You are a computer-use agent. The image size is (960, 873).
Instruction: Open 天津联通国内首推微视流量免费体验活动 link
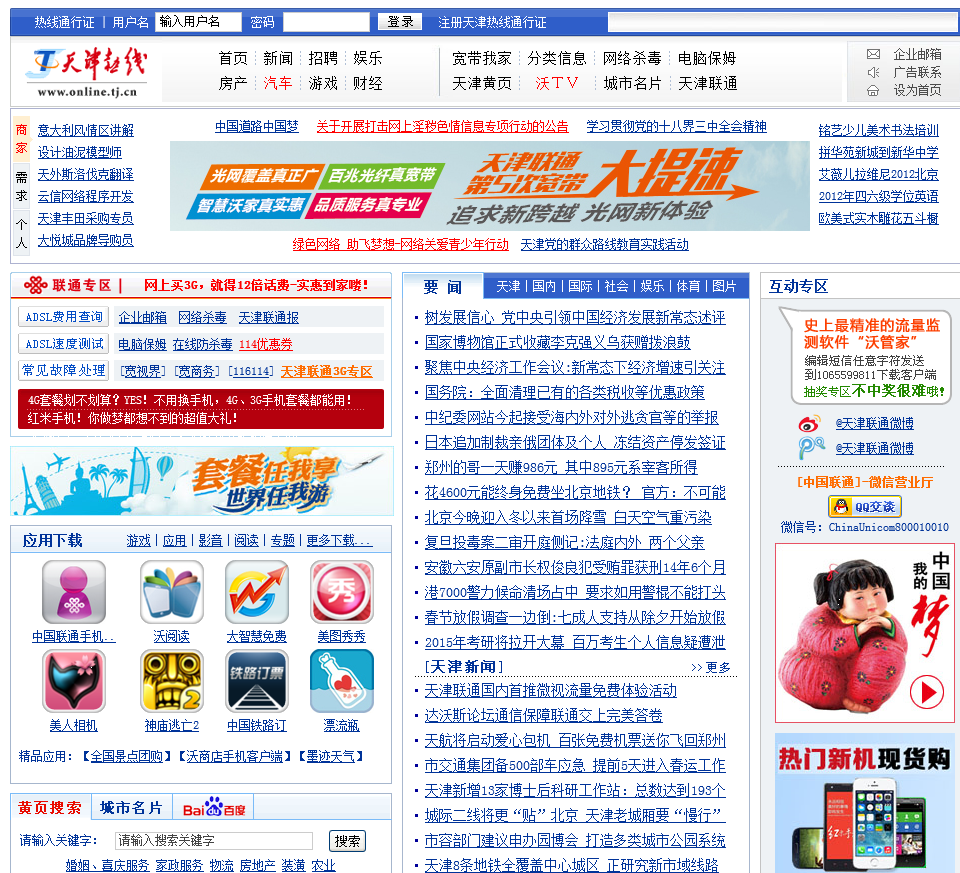click(x=551, y=691)
